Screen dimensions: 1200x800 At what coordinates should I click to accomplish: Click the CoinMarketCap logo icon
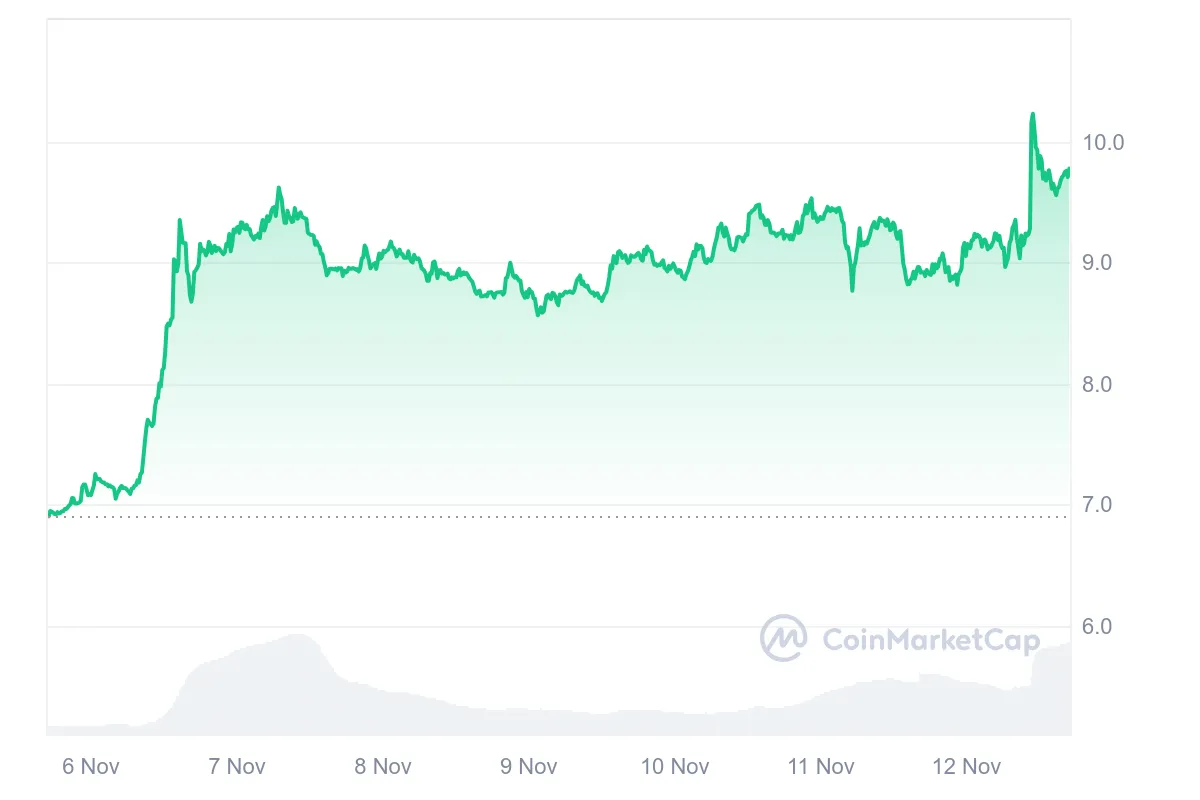[783, 638]
